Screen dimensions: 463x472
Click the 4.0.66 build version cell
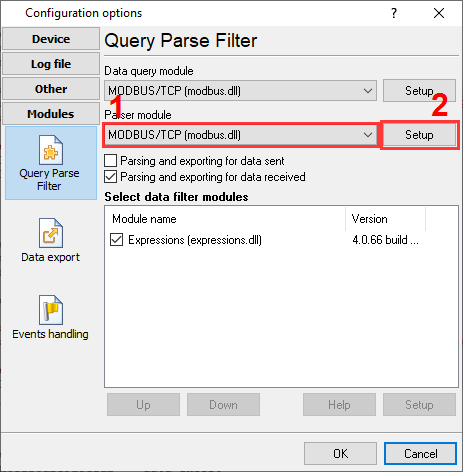click(x=385, y=240)
